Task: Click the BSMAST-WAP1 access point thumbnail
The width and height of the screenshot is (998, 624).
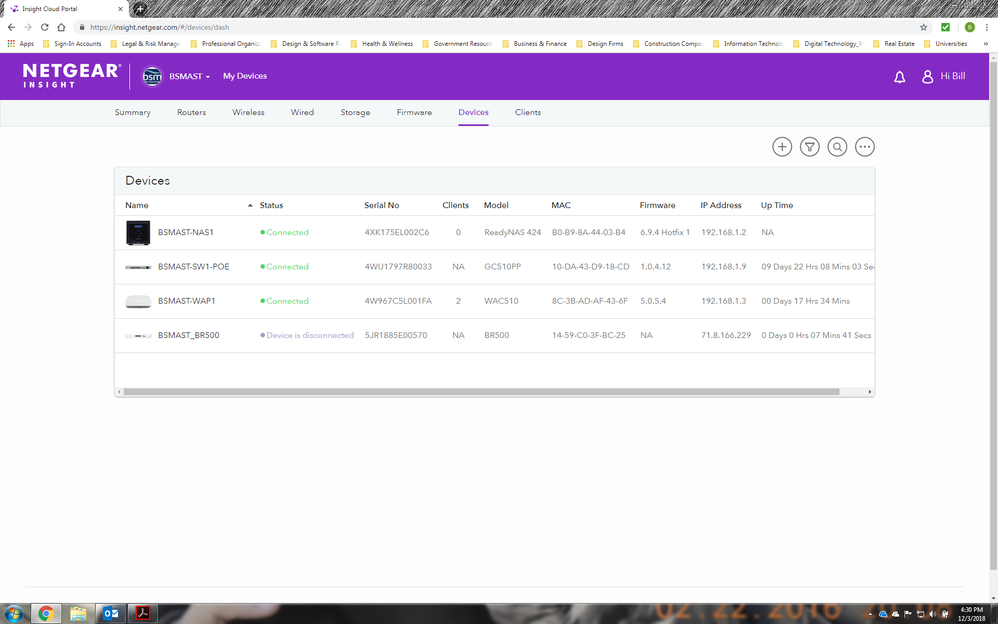Action: click(138, 301)
